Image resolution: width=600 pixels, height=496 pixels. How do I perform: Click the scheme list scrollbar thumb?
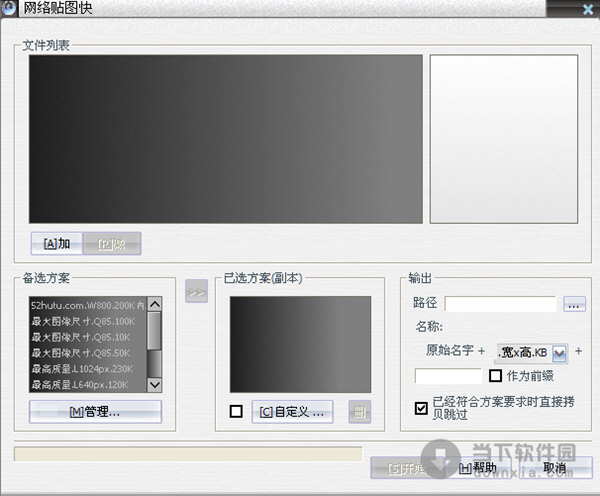[155, 331]
